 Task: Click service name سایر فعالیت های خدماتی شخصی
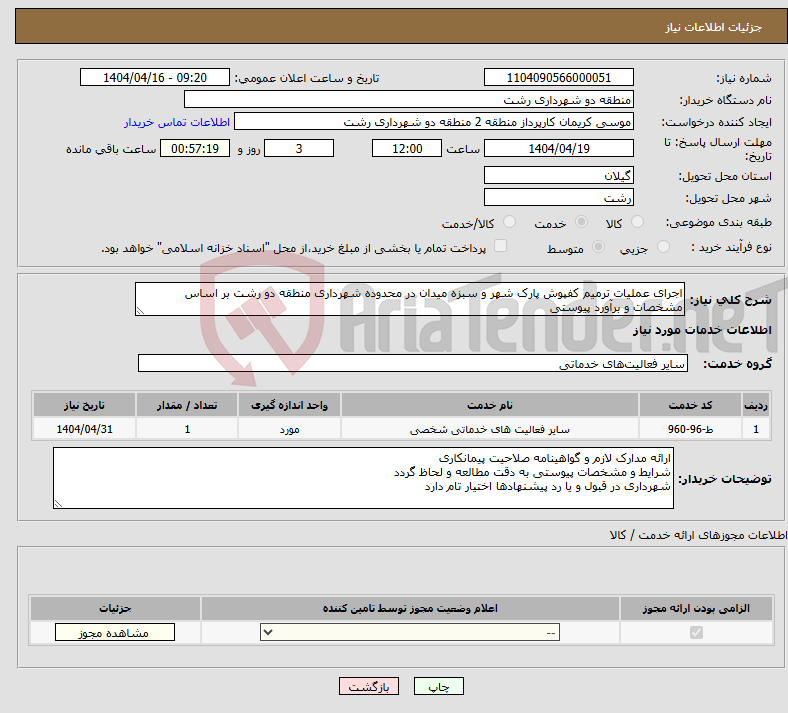[x=489, y=429]
